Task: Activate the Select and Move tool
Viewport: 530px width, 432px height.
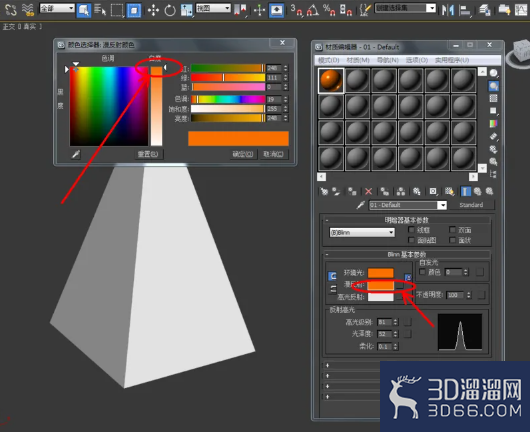Action: pyautogui.click(x=153, y=10)
